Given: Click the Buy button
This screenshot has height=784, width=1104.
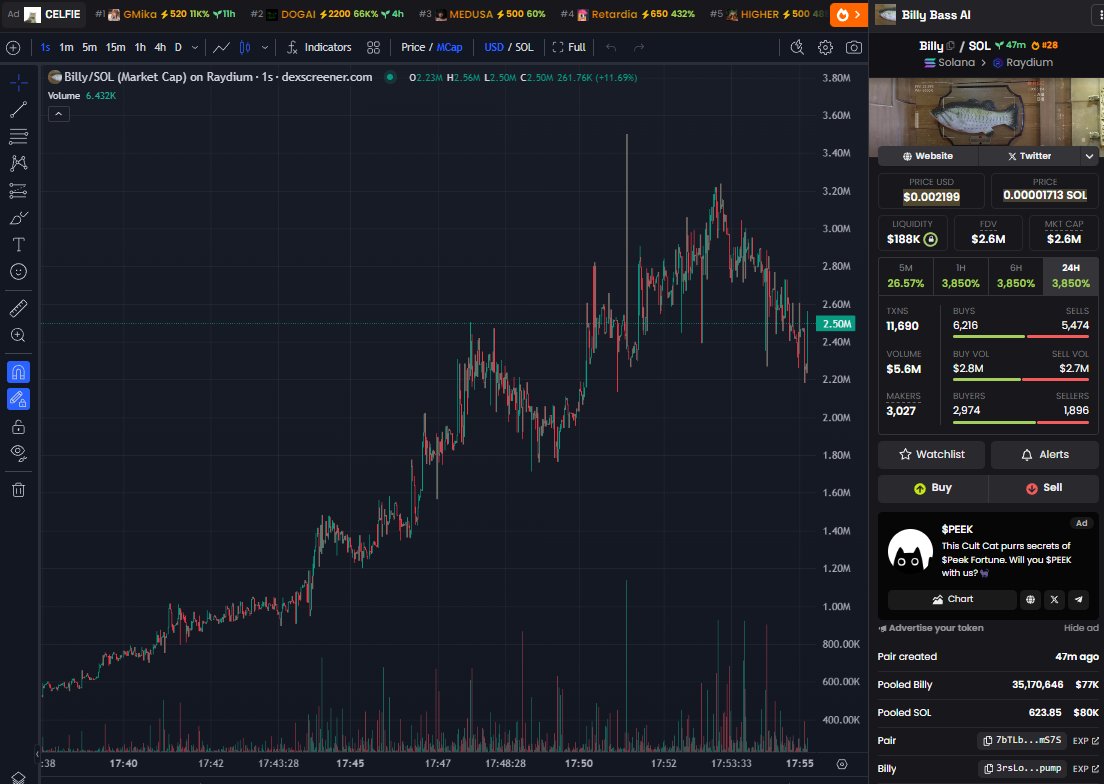Looking at the screenshot, I should pyautogui.click(x=933, y=488).
